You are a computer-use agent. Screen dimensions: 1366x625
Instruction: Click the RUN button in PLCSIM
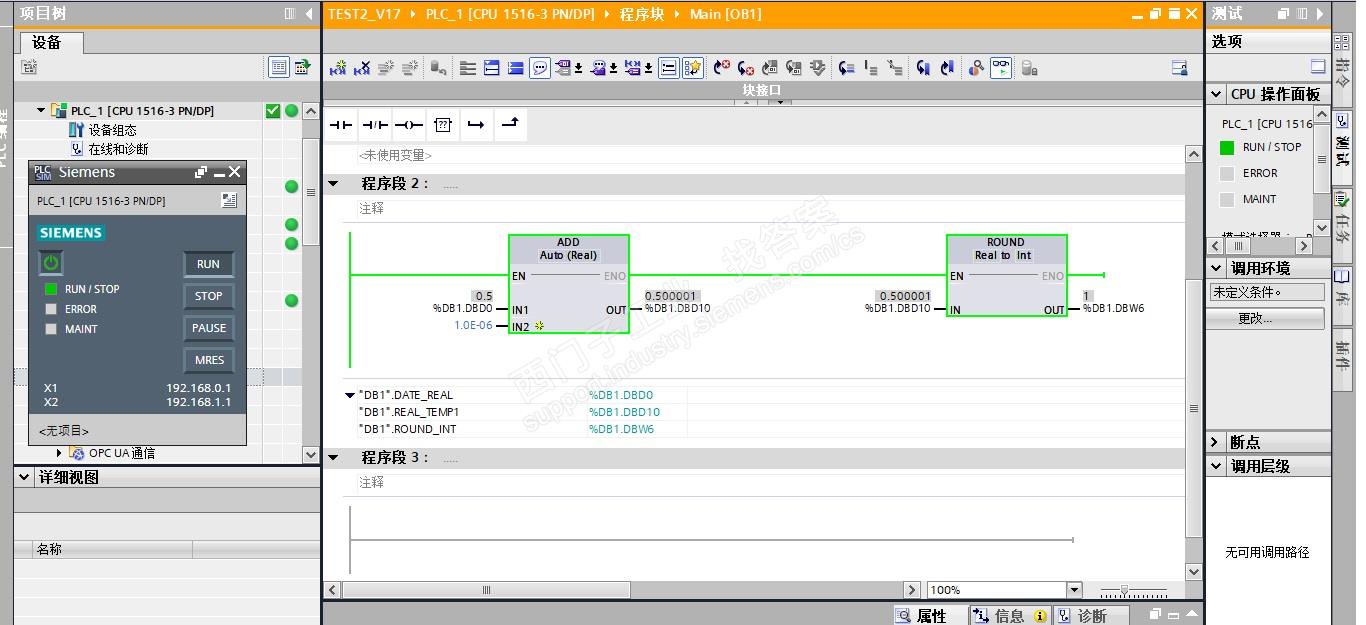pos(208,264)
